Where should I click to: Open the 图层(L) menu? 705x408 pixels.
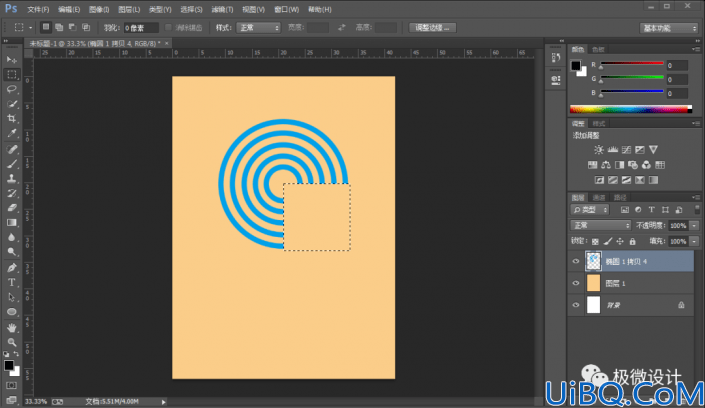pyautogui.click(x=129, y=9)
